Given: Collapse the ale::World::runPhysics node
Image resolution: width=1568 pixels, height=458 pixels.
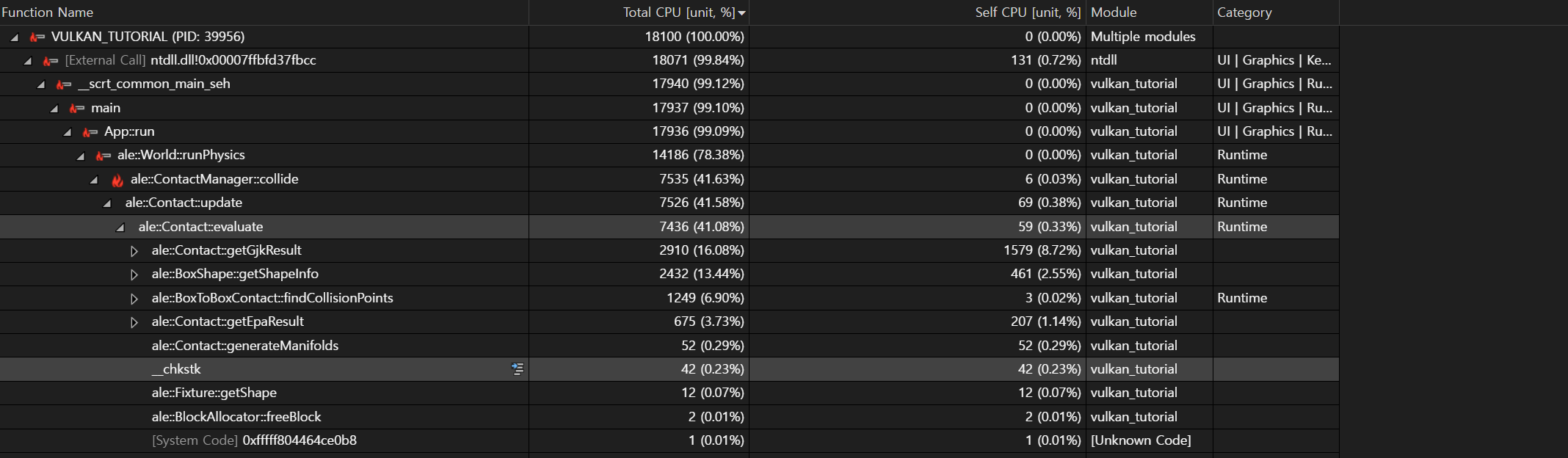Looking at the screenshot, I should [81, 156].
